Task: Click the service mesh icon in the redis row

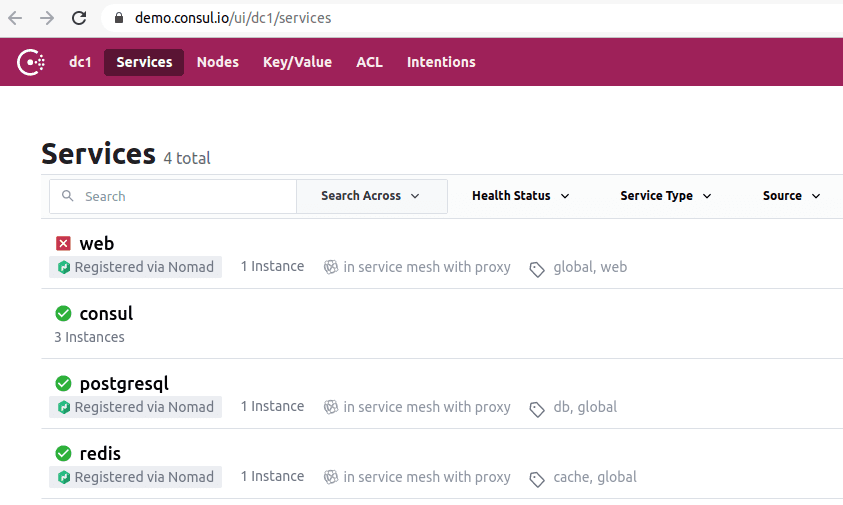Action: point(331,477)
